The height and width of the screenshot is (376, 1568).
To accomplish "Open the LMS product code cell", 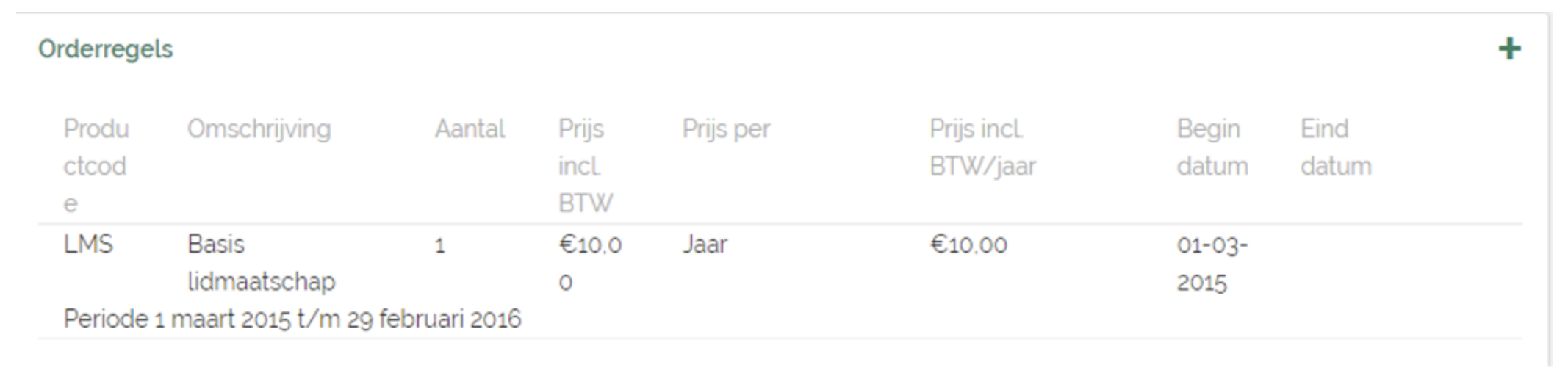I will click(88, 244).
